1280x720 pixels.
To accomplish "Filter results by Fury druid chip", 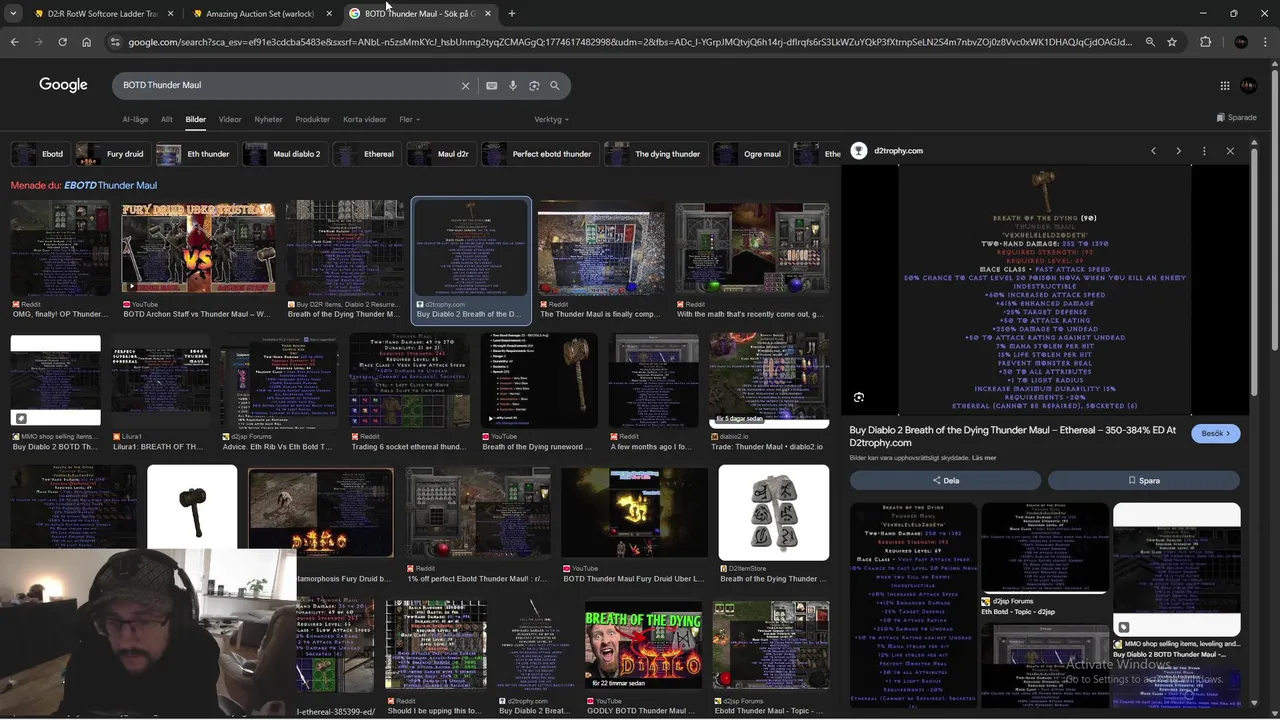I will coord(112,154).
